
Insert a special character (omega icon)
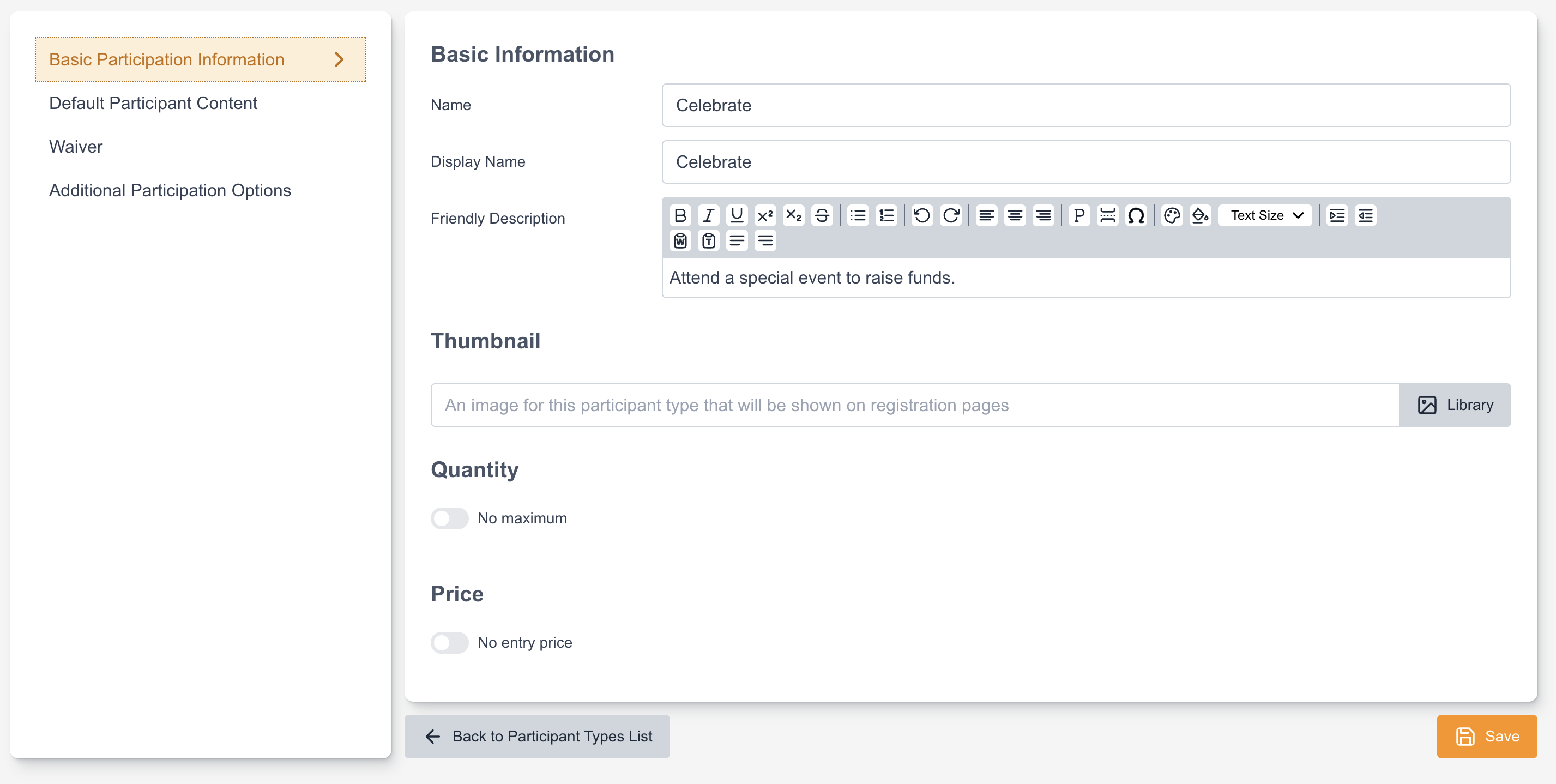pyautogui.click(x=1136, y=216)
